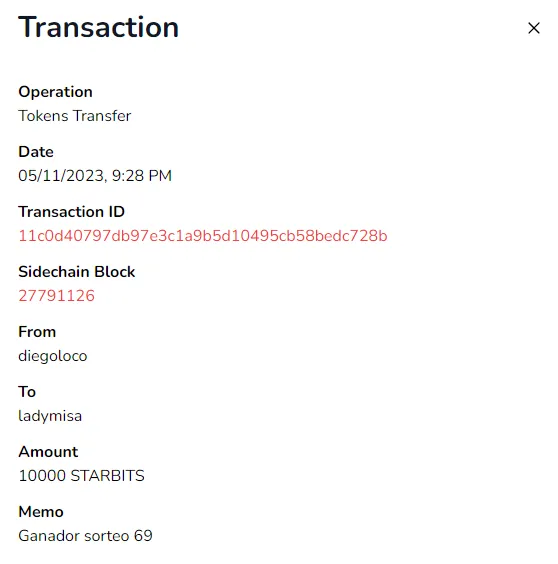Click the date value 05/11/2023, 9:28 PM
Image resolution: width=558 pixels, height=564 pixels.
[x=95, y=176]
